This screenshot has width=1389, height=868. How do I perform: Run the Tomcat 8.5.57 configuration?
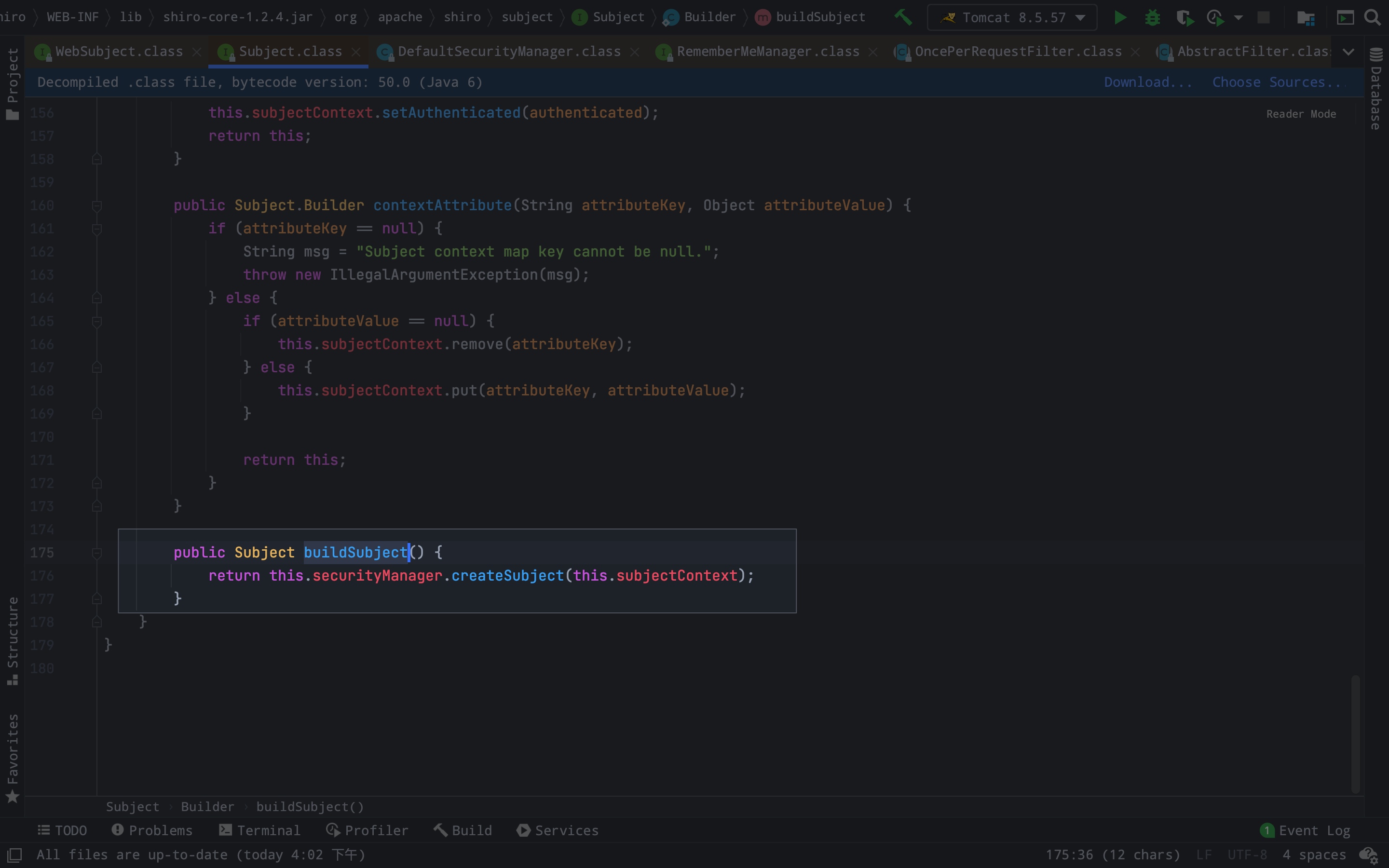coord(1120,17)
